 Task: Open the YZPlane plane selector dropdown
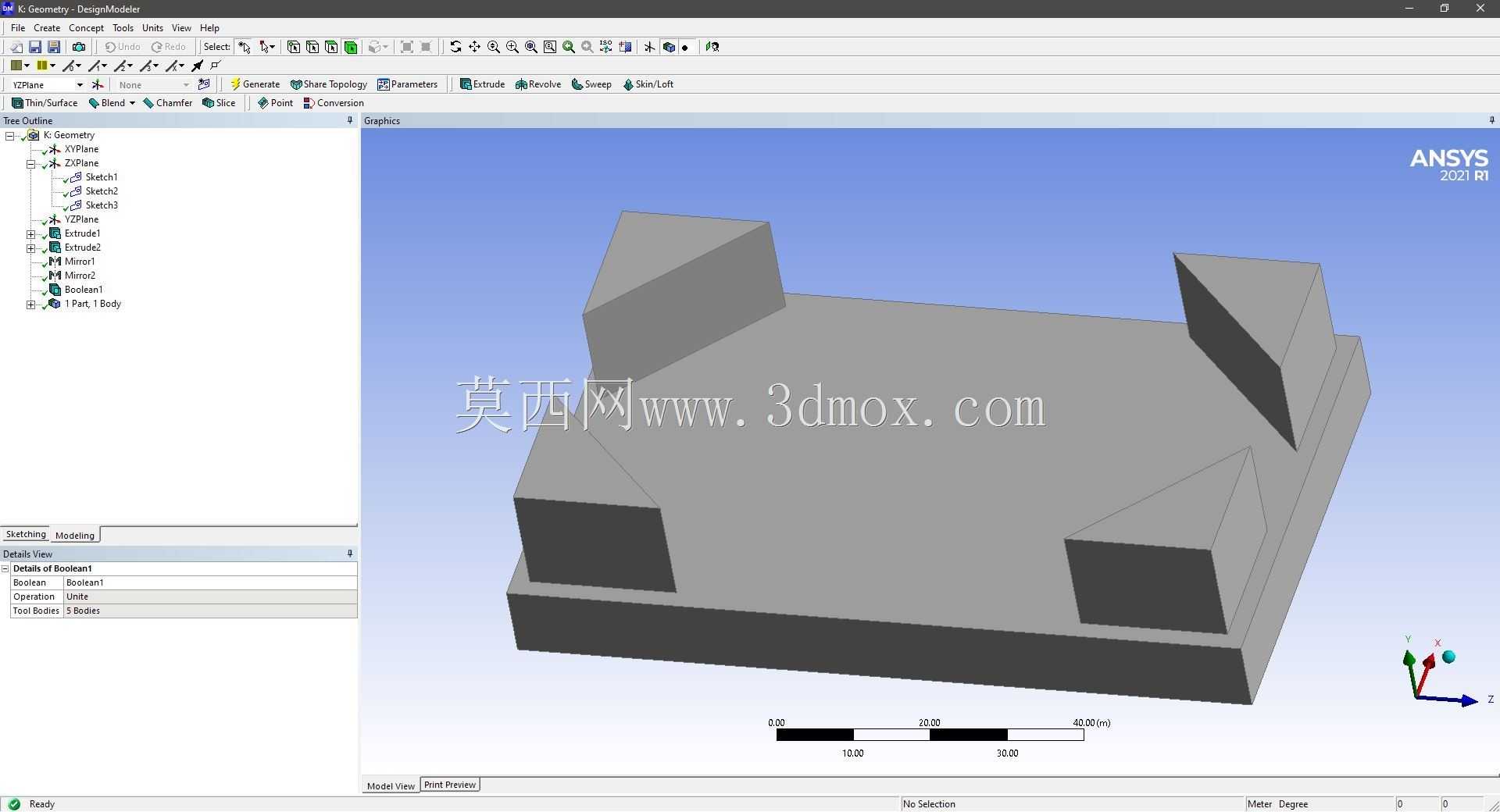pyautogui.click(x=80, y=84)
